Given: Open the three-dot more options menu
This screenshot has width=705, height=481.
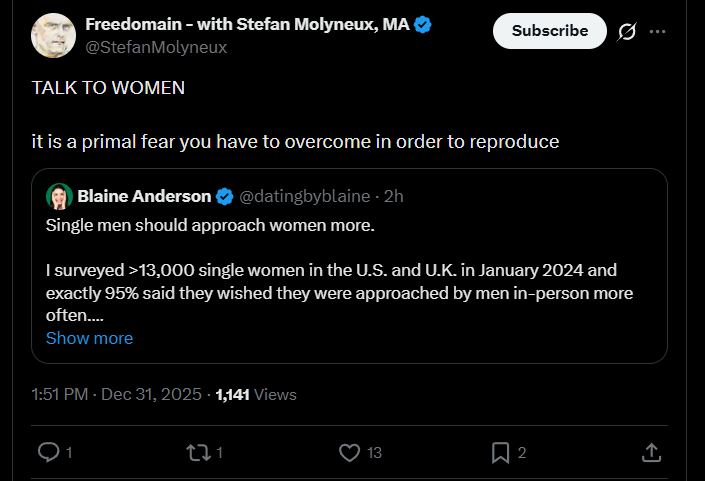Looking at the screenshot, I should coord(657,31).
